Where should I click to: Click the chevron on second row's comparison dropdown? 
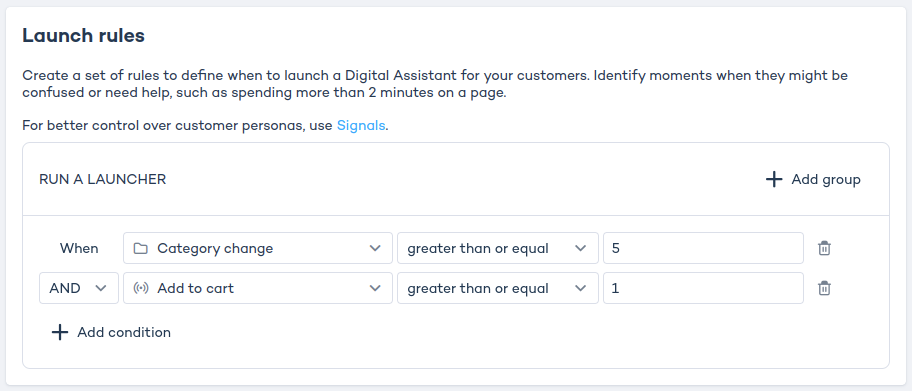click(x=580, y=288)
